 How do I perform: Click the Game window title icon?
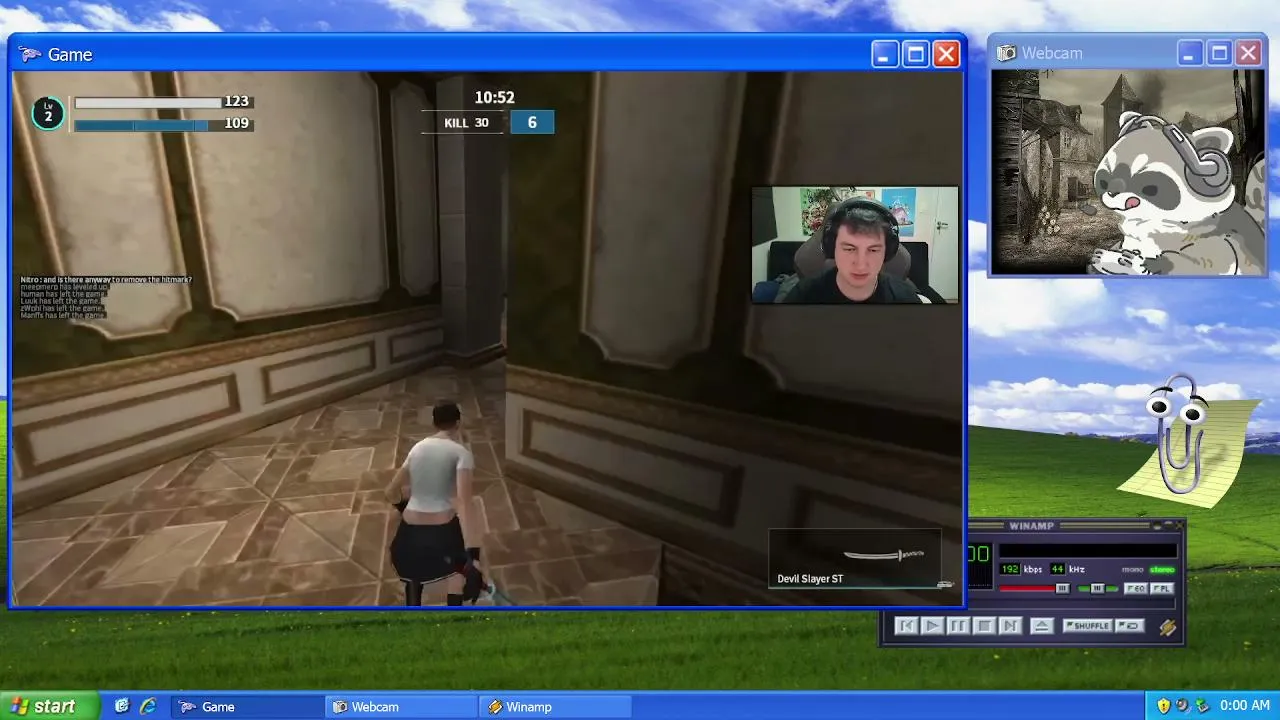(x=30, y=54)
